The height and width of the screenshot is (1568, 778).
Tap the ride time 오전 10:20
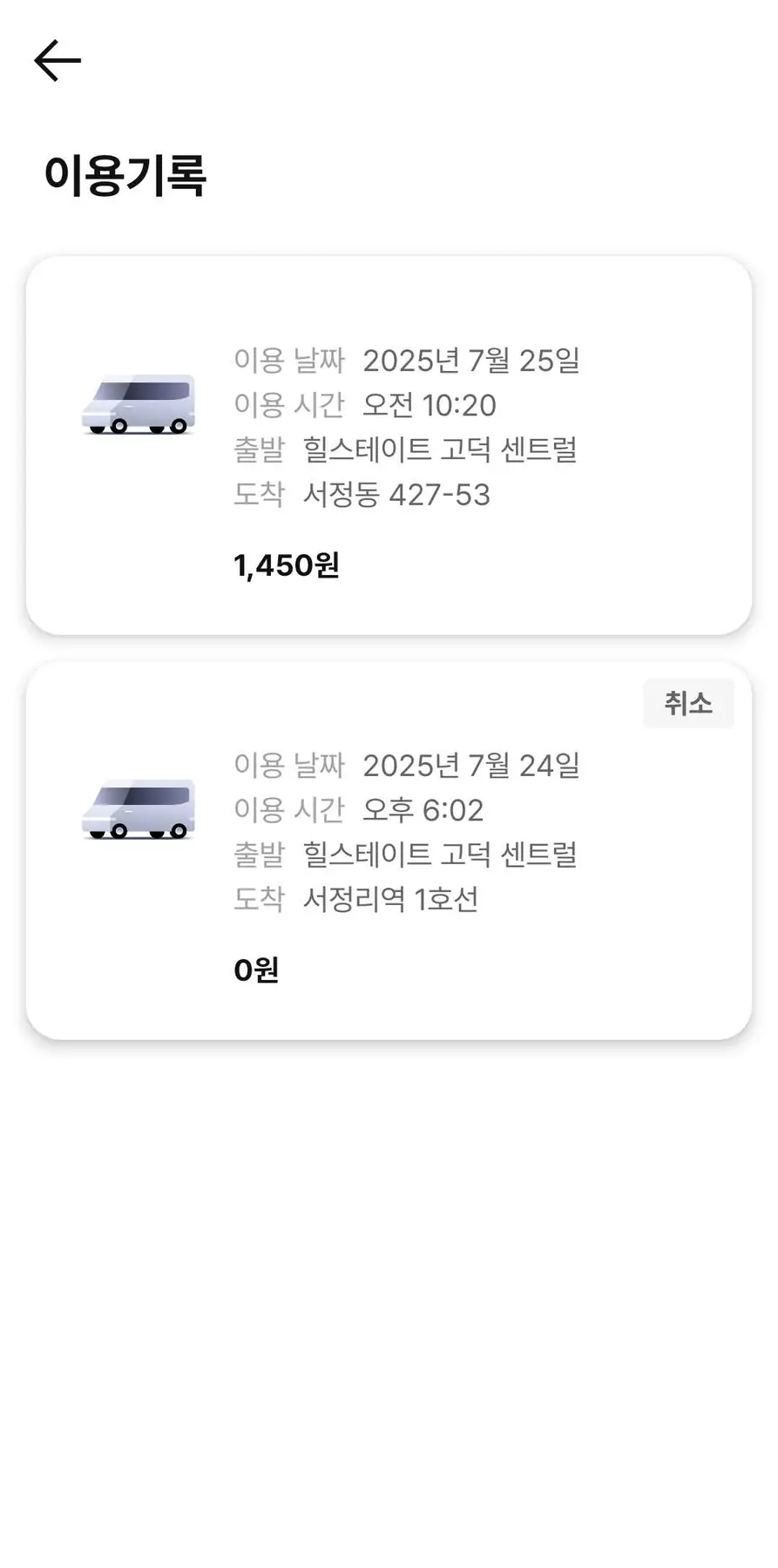pyautogui.click(x=429, y=405)
